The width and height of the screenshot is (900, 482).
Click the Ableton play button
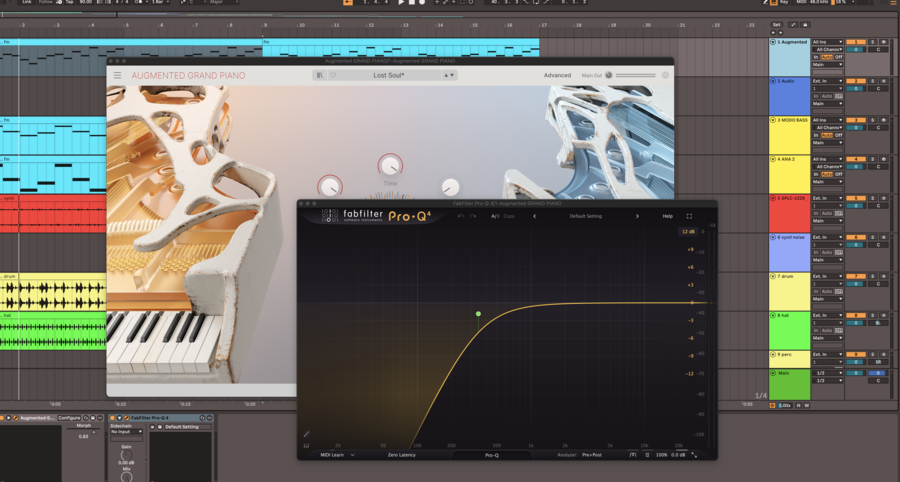coord(401,2)
